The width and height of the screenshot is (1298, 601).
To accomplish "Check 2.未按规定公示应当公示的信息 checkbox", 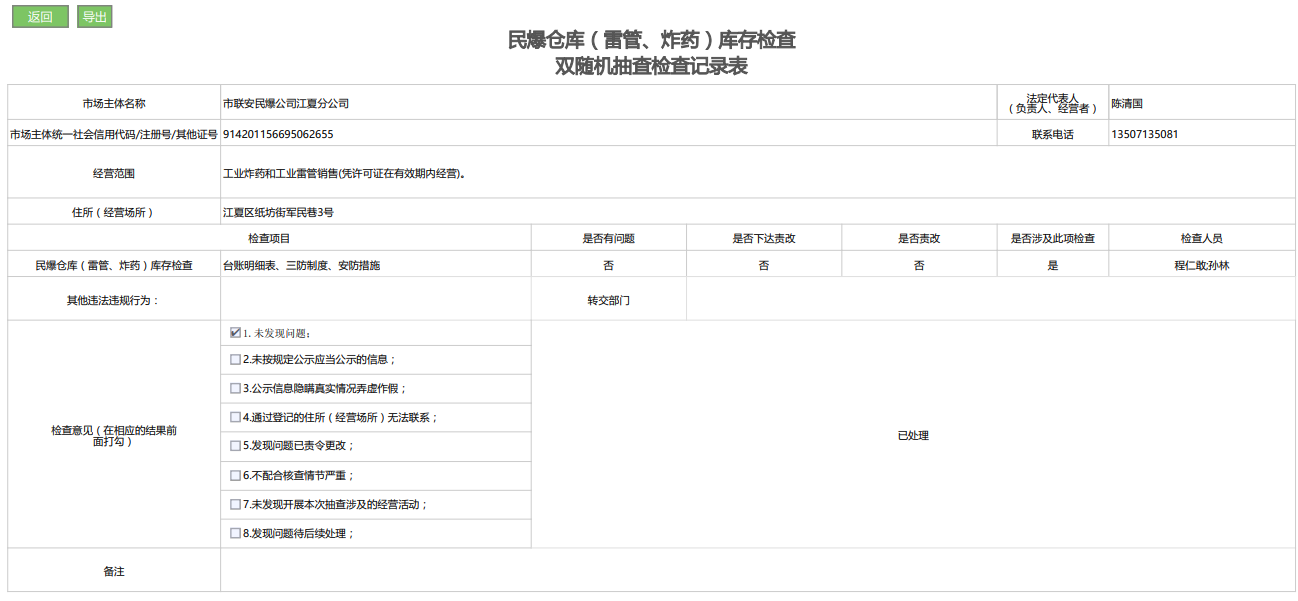I will tap(235, 360).
